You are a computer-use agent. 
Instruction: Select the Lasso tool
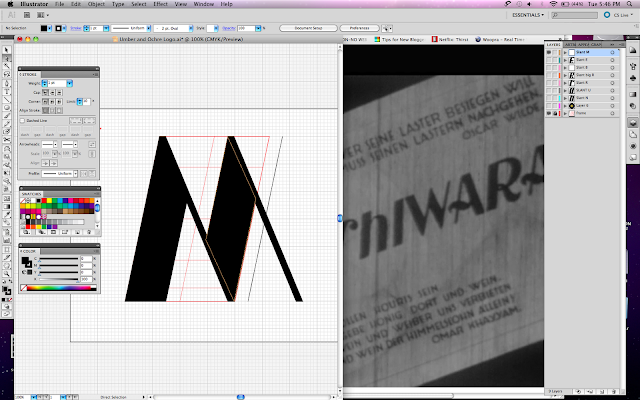click(7, 74)
